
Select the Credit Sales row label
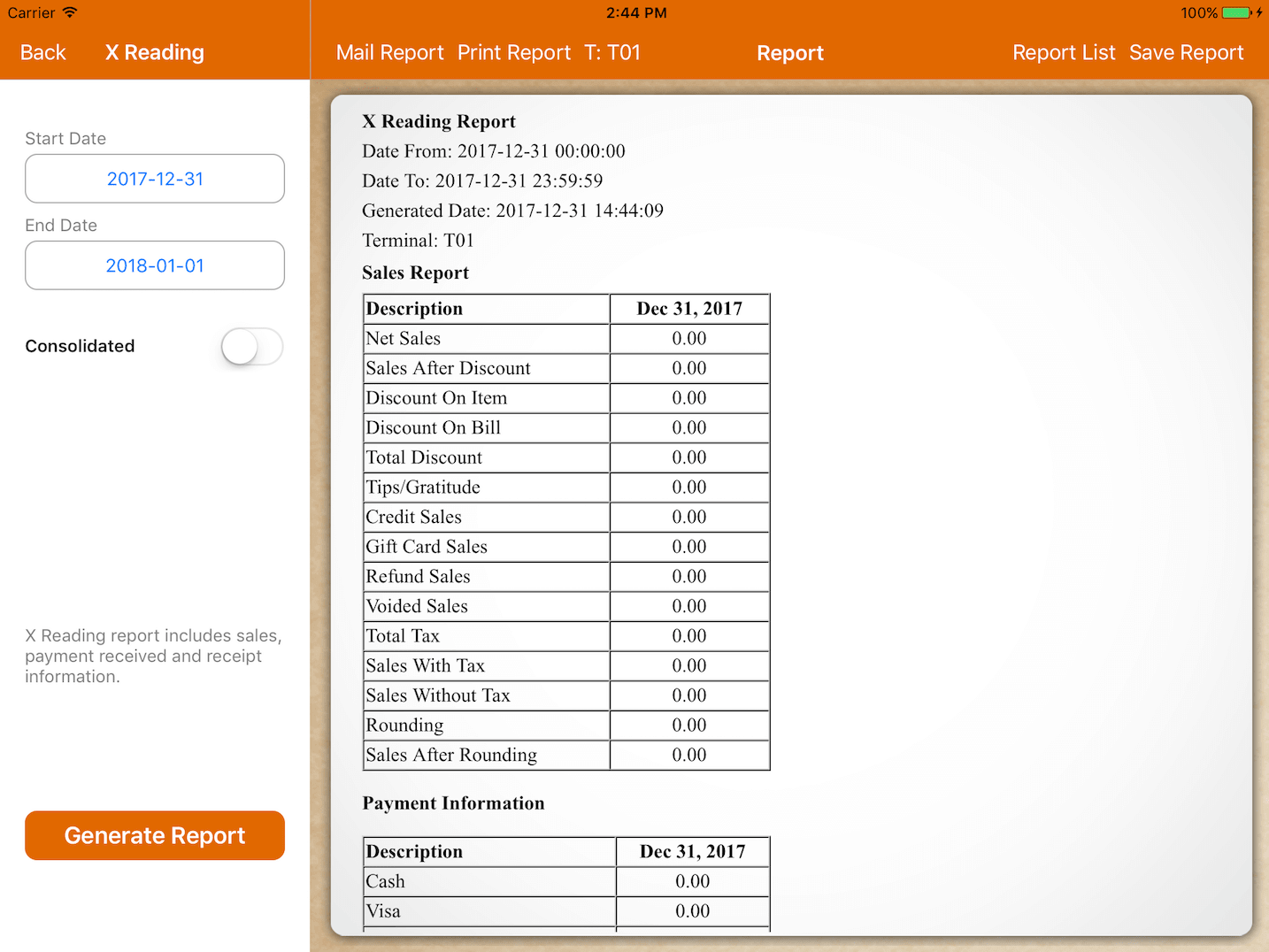coord(414,518)
